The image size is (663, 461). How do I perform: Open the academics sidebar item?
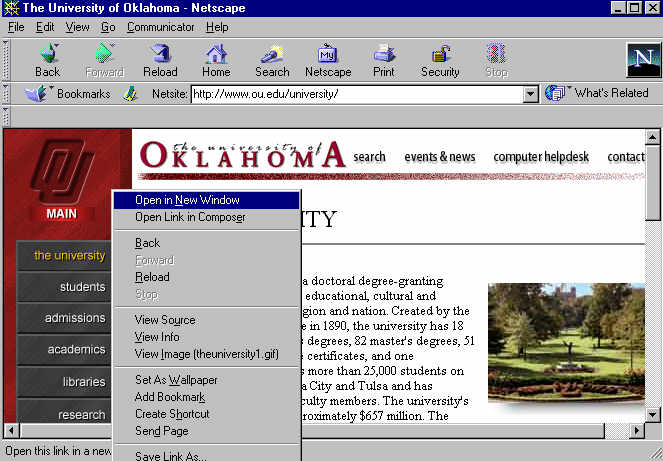tap(64, 350)
